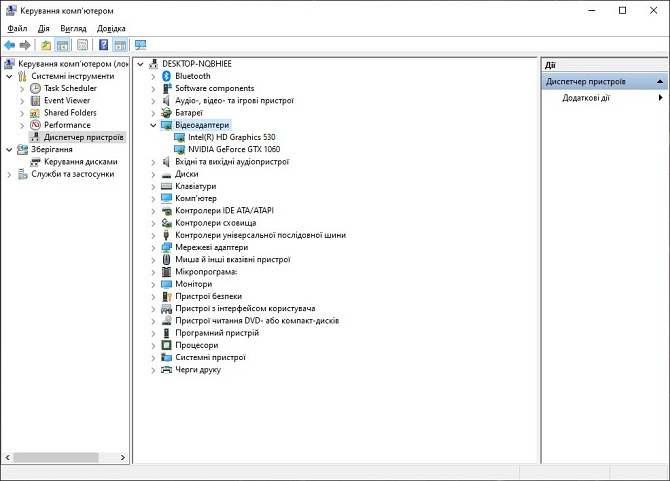Expand the Bluetooth node

[153, 76]
